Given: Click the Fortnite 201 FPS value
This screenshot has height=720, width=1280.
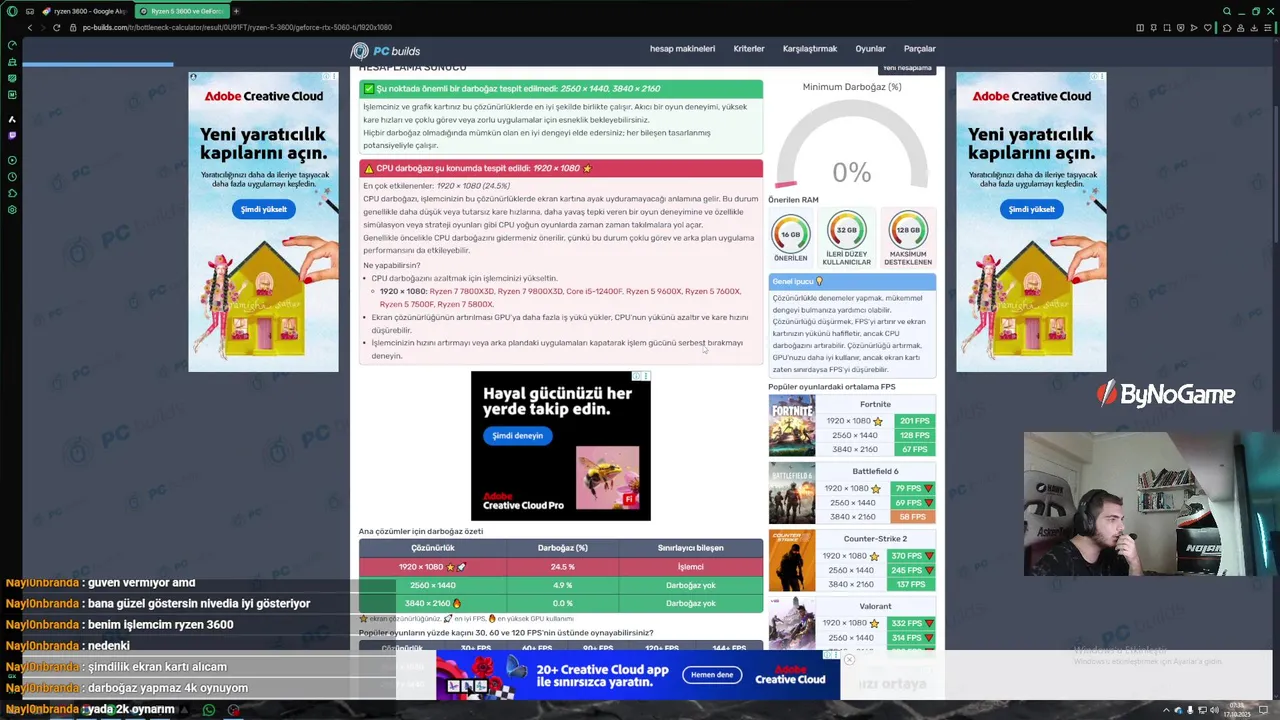Looking at the screenshot, I should tap(914, 421).
